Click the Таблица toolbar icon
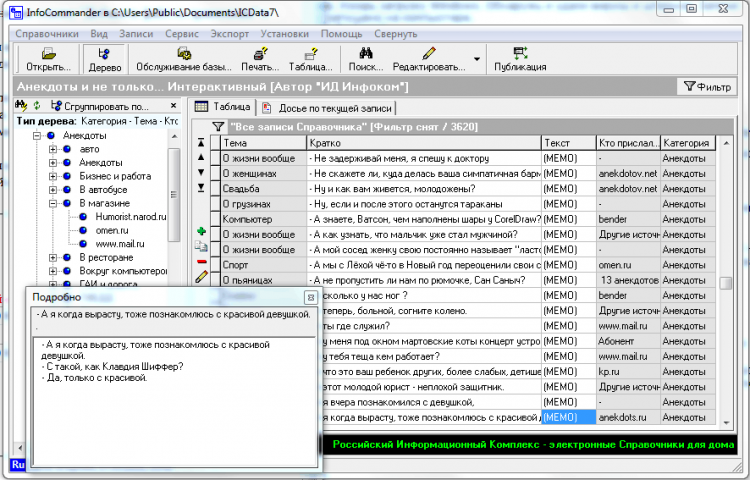The height and width of the screenshot is (480, 750). (x=310, y=53)
